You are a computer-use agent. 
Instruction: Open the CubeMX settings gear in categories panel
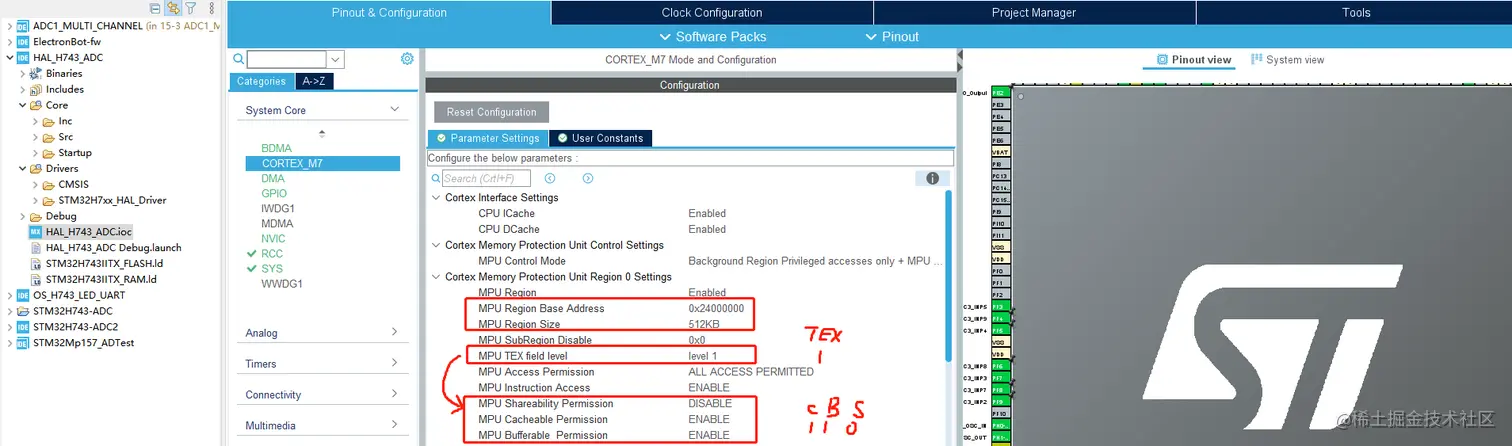(407, 59)
